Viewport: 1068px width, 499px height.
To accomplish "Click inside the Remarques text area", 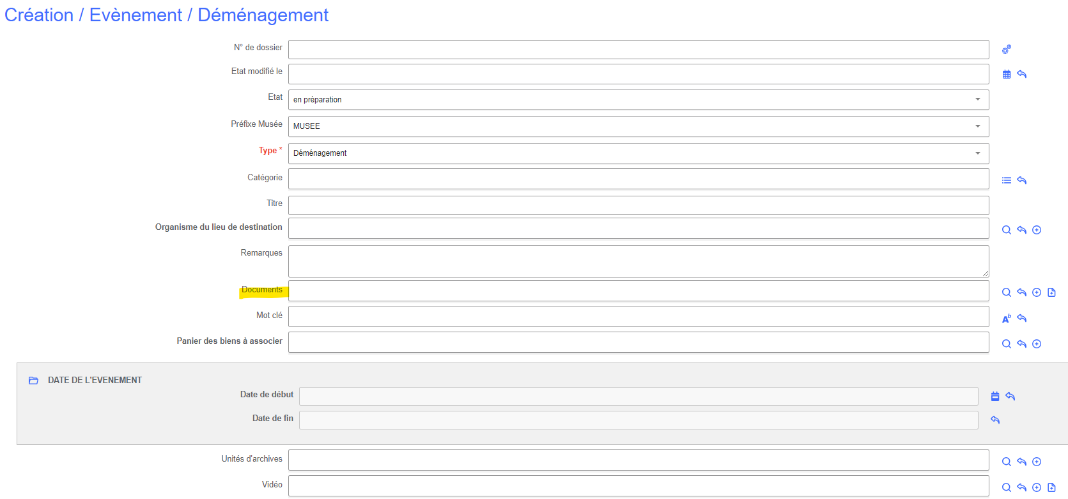I will coord(638,261).
